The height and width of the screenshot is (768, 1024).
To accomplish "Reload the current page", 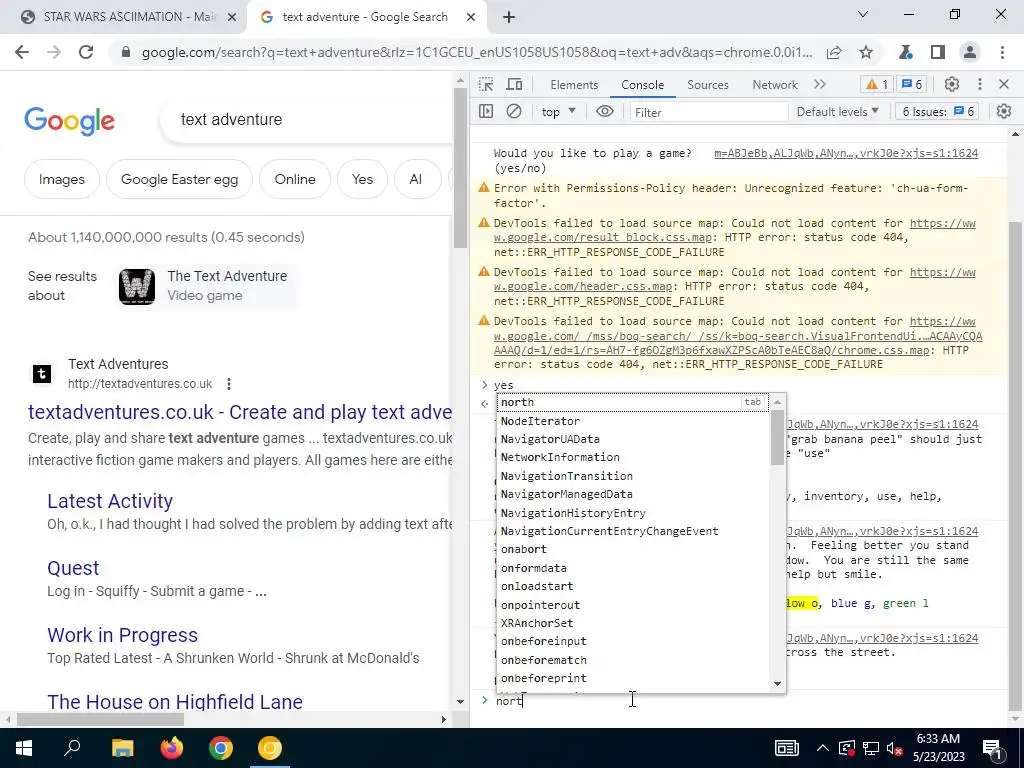I will point(86,53).
